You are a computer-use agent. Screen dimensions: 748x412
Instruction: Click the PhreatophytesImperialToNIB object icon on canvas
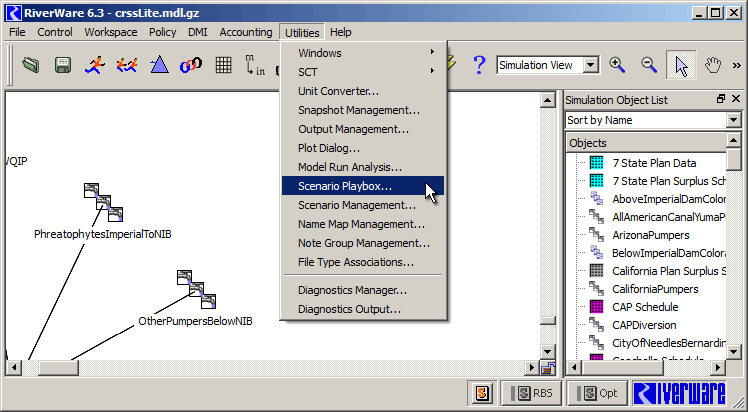pos(104,202)
